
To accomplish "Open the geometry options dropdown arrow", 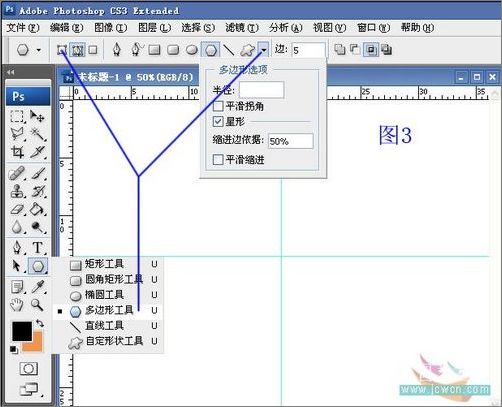I will (263, 50).
